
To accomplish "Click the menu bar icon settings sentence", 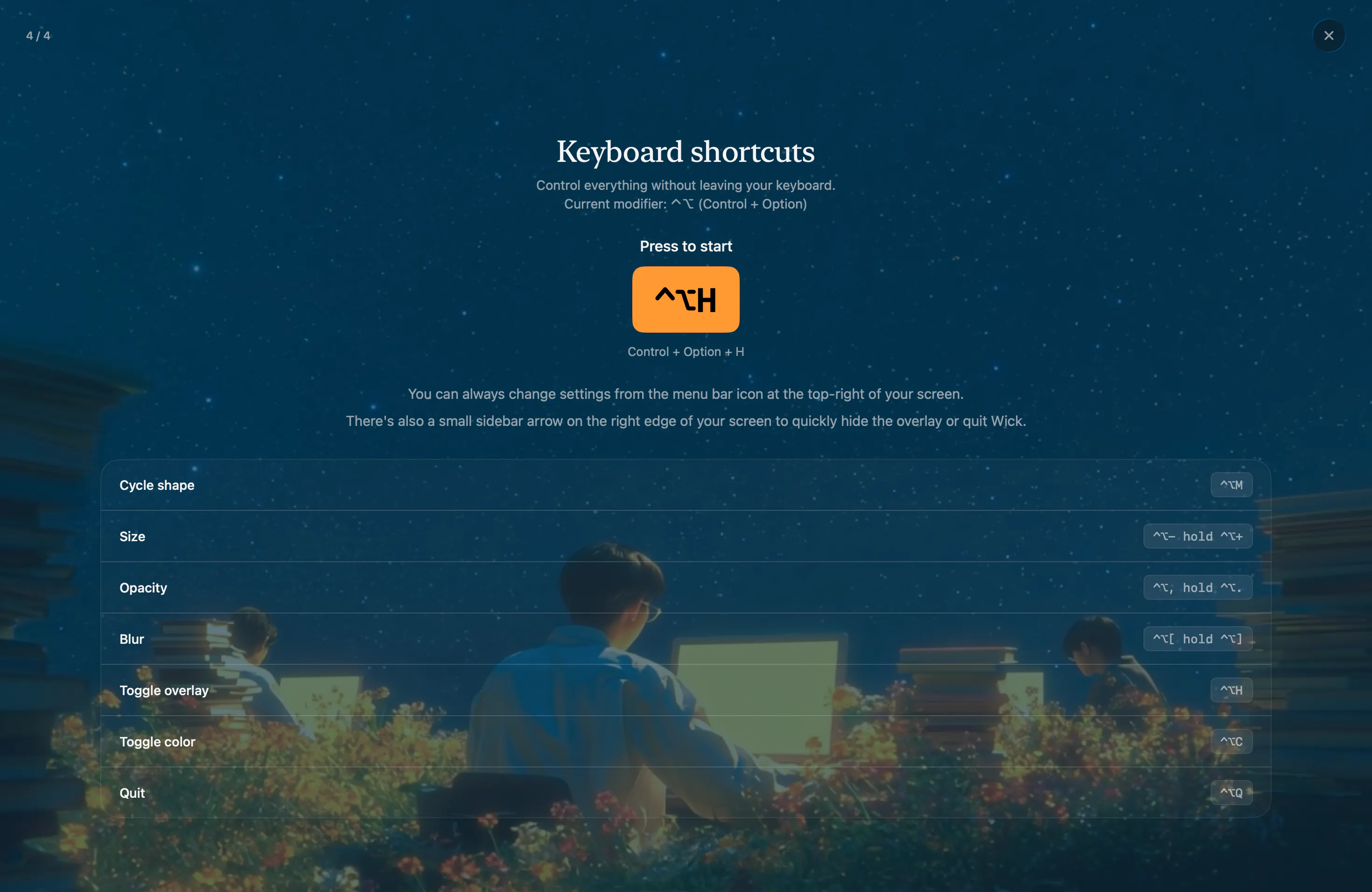I will click(x=686, y=394).
